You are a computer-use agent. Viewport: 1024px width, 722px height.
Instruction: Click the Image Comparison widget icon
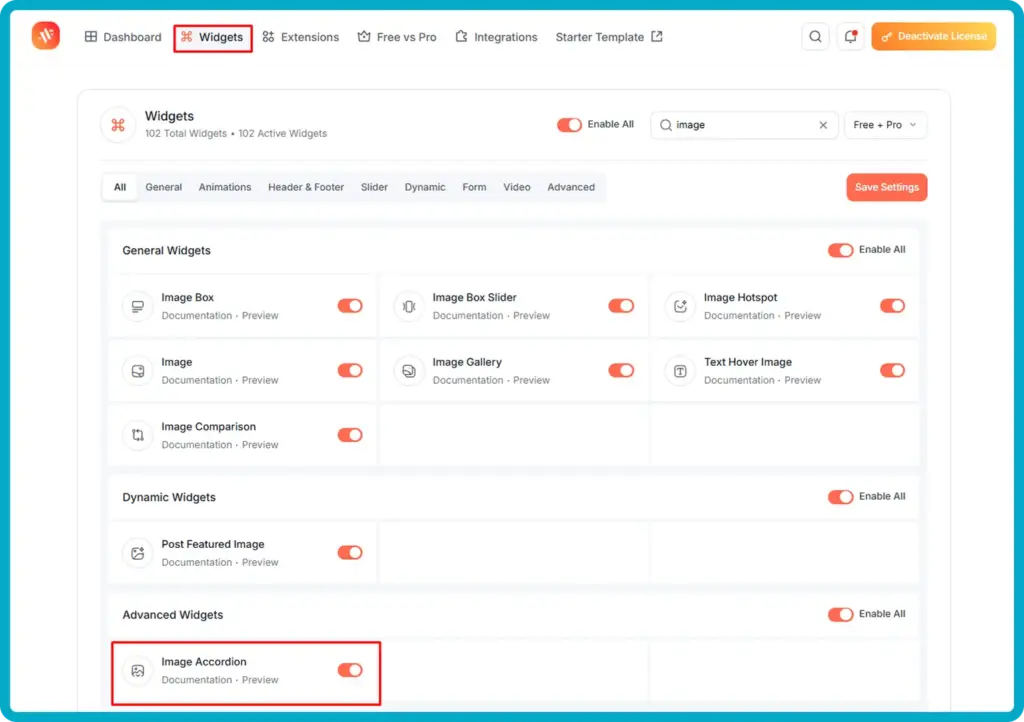coord(138,435)
